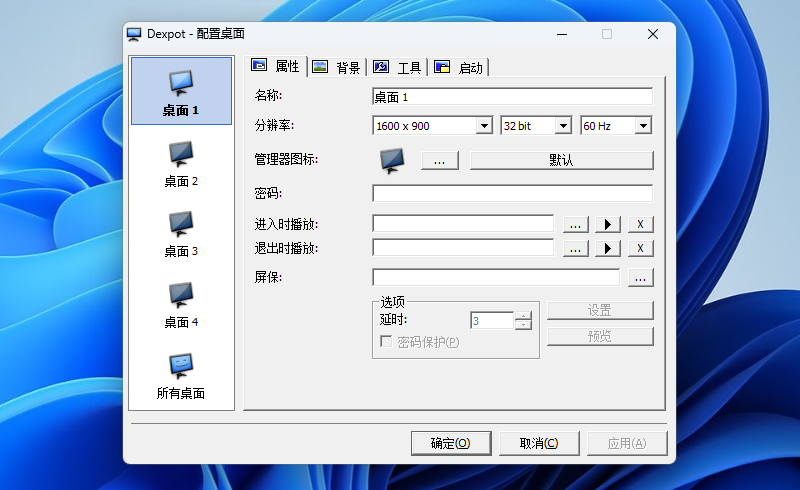Clear the 进入时播放 sound with X
The image size is (800, 490).
pyautogui.click(x=640, y=224)
